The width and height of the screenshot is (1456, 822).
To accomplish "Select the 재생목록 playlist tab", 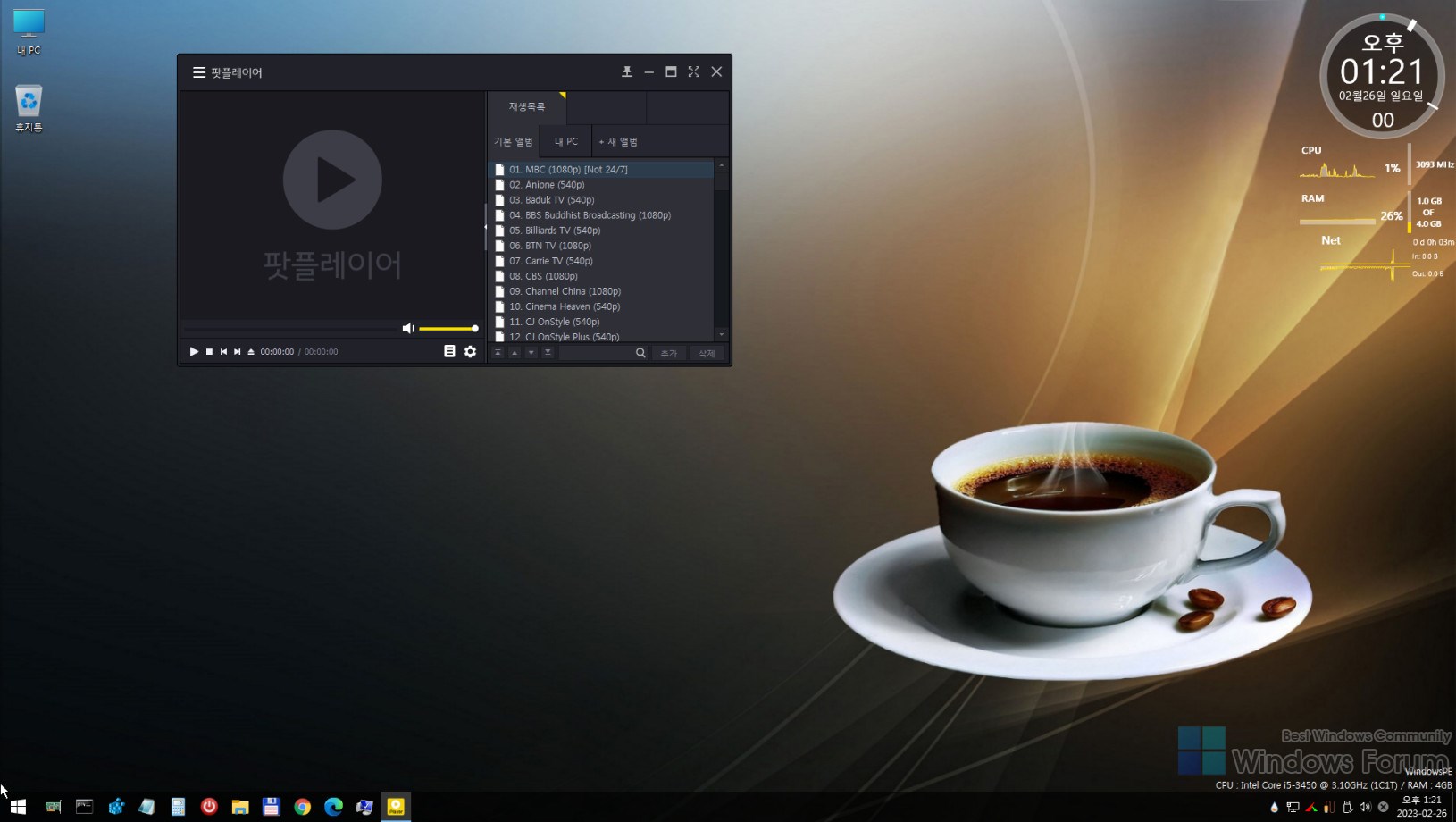I will click(x=527, y=107).
